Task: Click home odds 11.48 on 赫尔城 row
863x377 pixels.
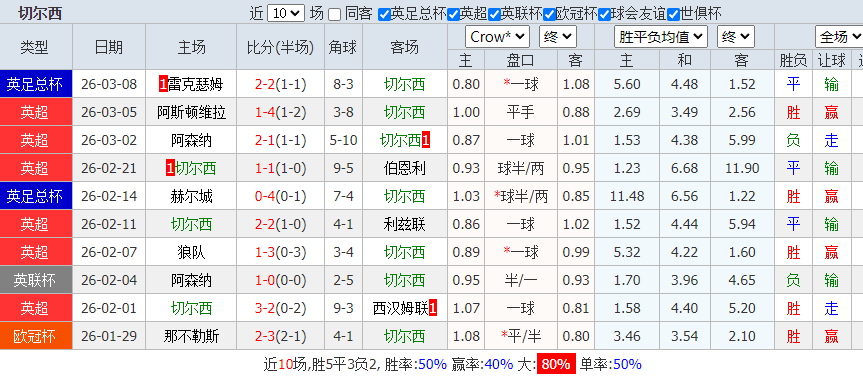Action: (x=626, y=196)
